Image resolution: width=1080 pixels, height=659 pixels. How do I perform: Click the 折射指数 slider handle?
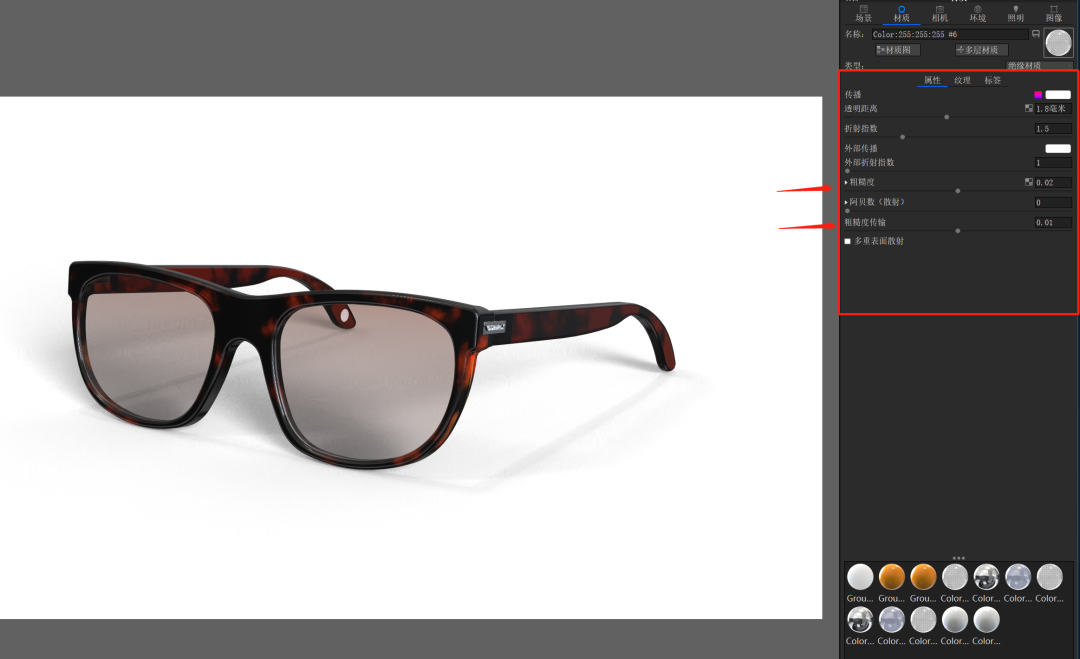click(902, 137)
